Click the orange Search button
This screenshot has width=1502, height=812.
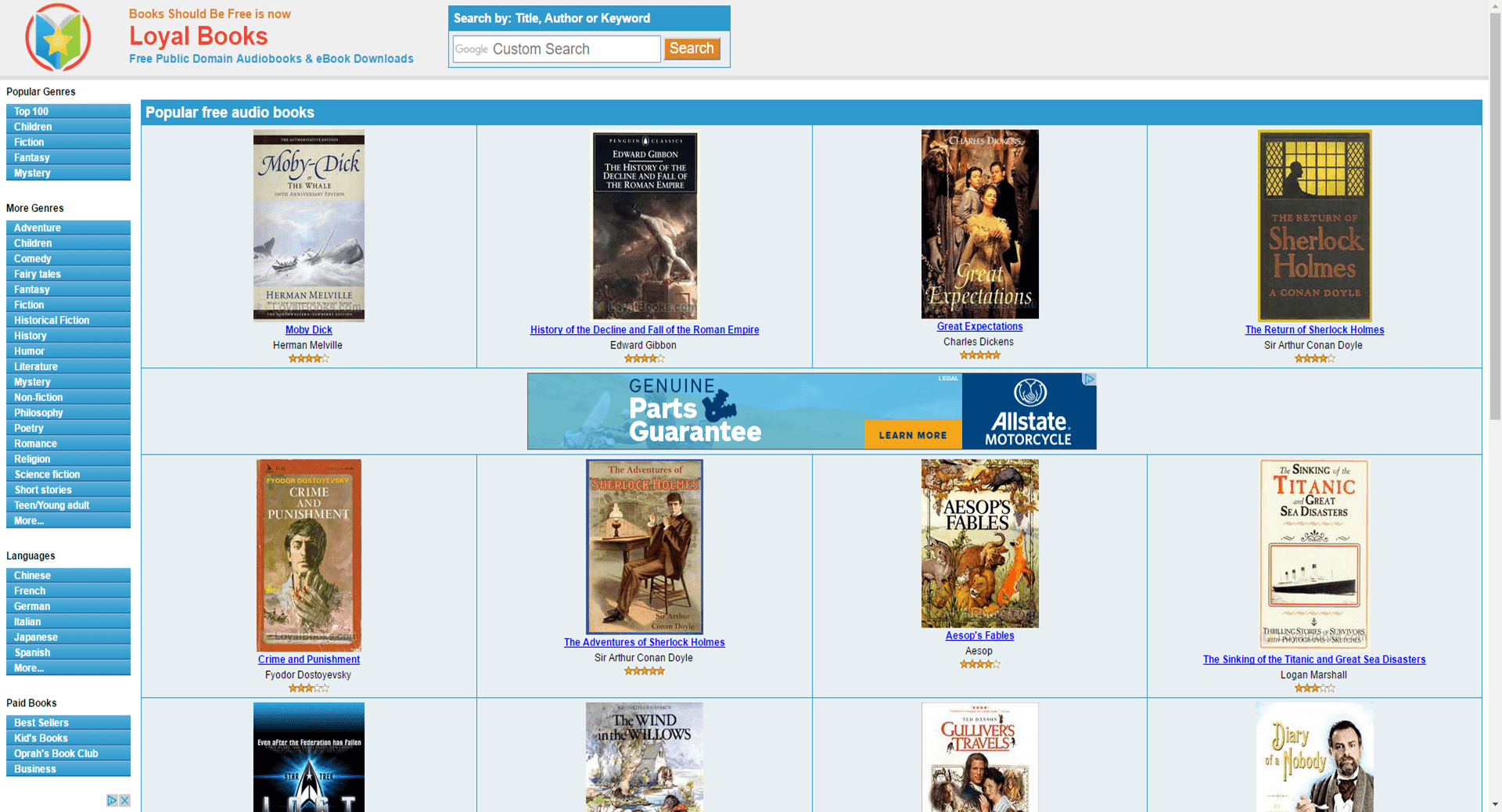pyautogui.click(x=692, y=49)
